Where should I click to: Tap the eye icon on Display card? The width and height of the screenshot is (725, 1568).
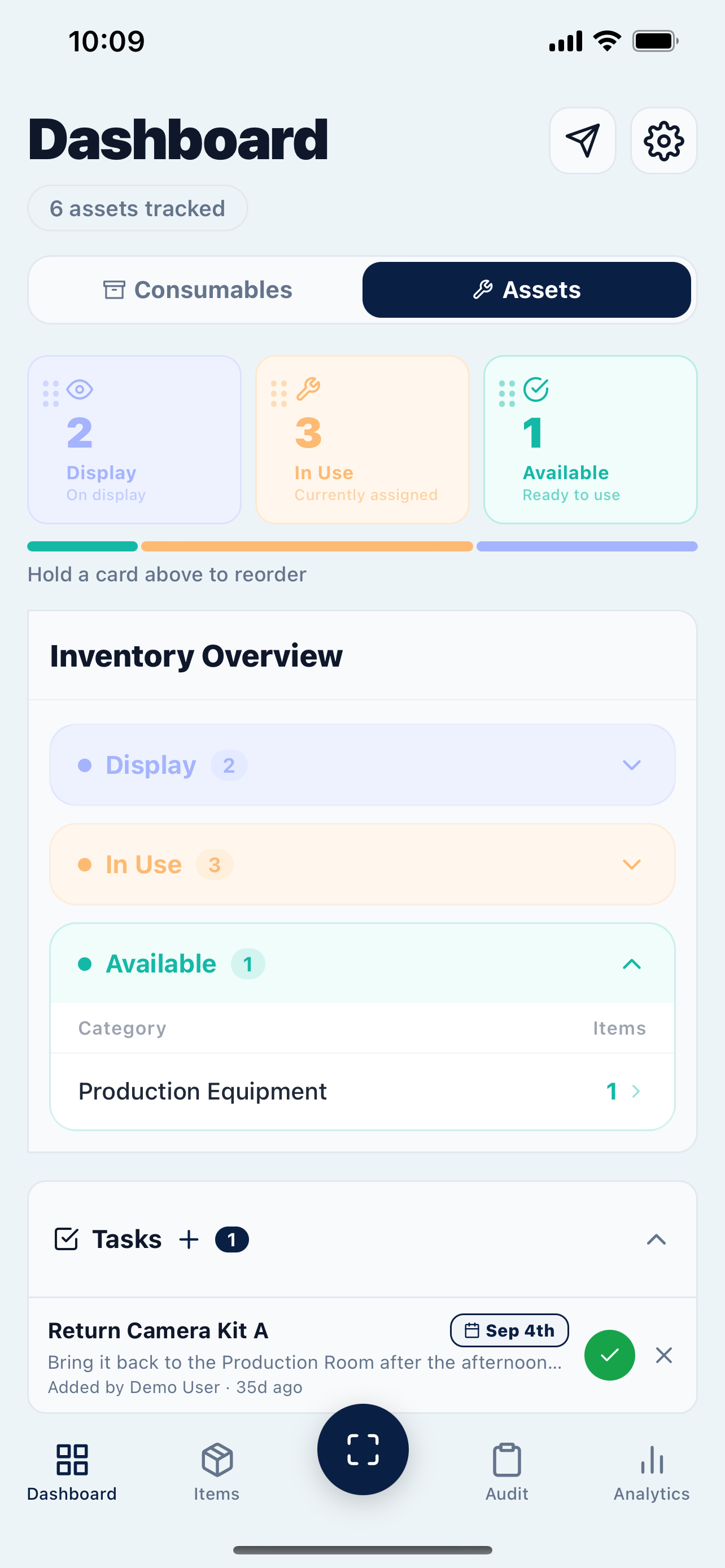[80, 389]
